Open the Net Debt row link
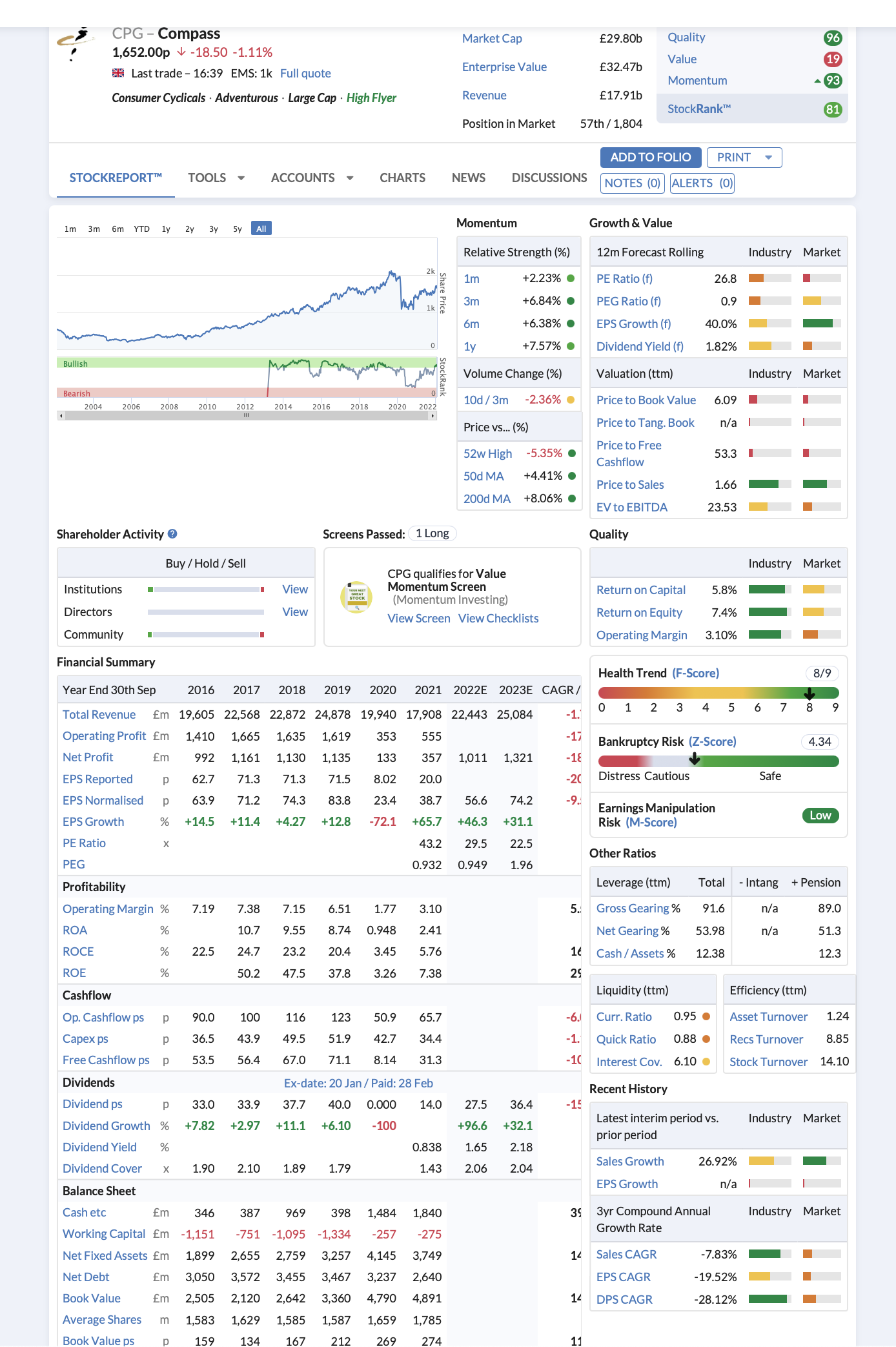This screenshot has height=1347, width=896. tap(86, 1277)
